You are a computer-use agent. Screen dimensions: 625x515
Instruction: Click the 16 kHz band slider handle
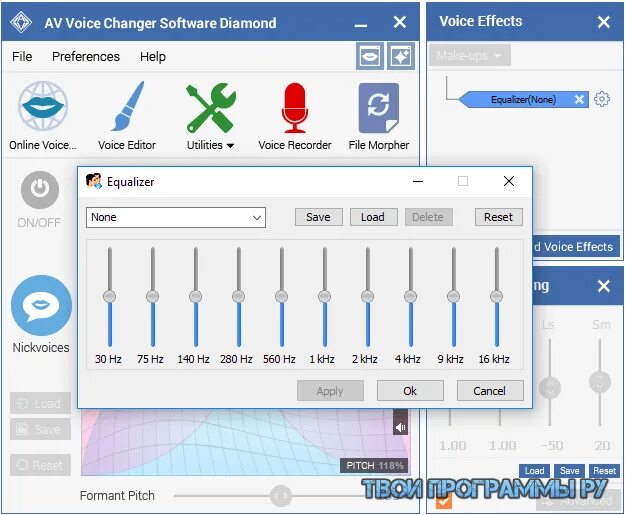[x=497, y=296]
